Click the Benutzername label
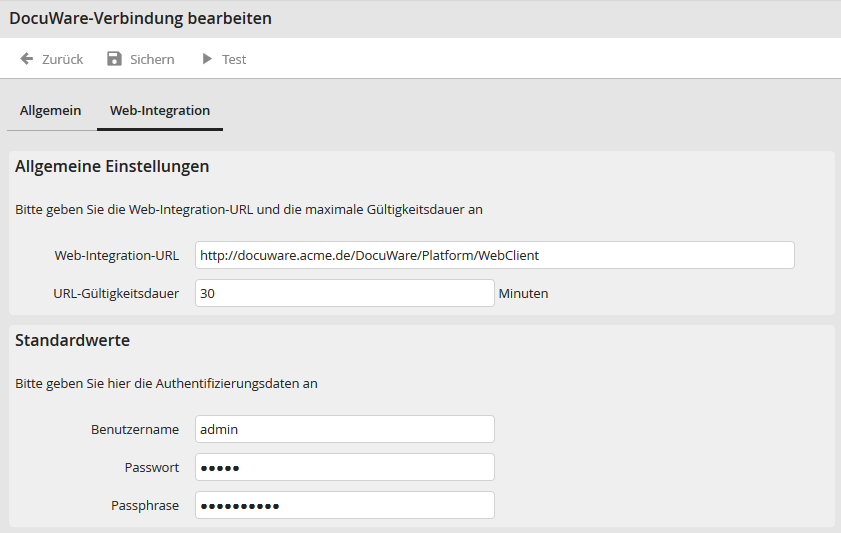Viewport: 841px width, 533px height. [134, 429]
